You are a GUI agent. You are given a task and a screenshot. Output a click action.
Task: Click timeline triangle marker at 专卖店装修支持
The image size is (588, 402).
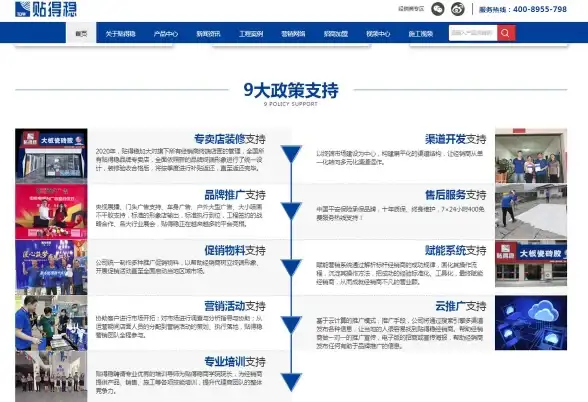tap(291, 153)
